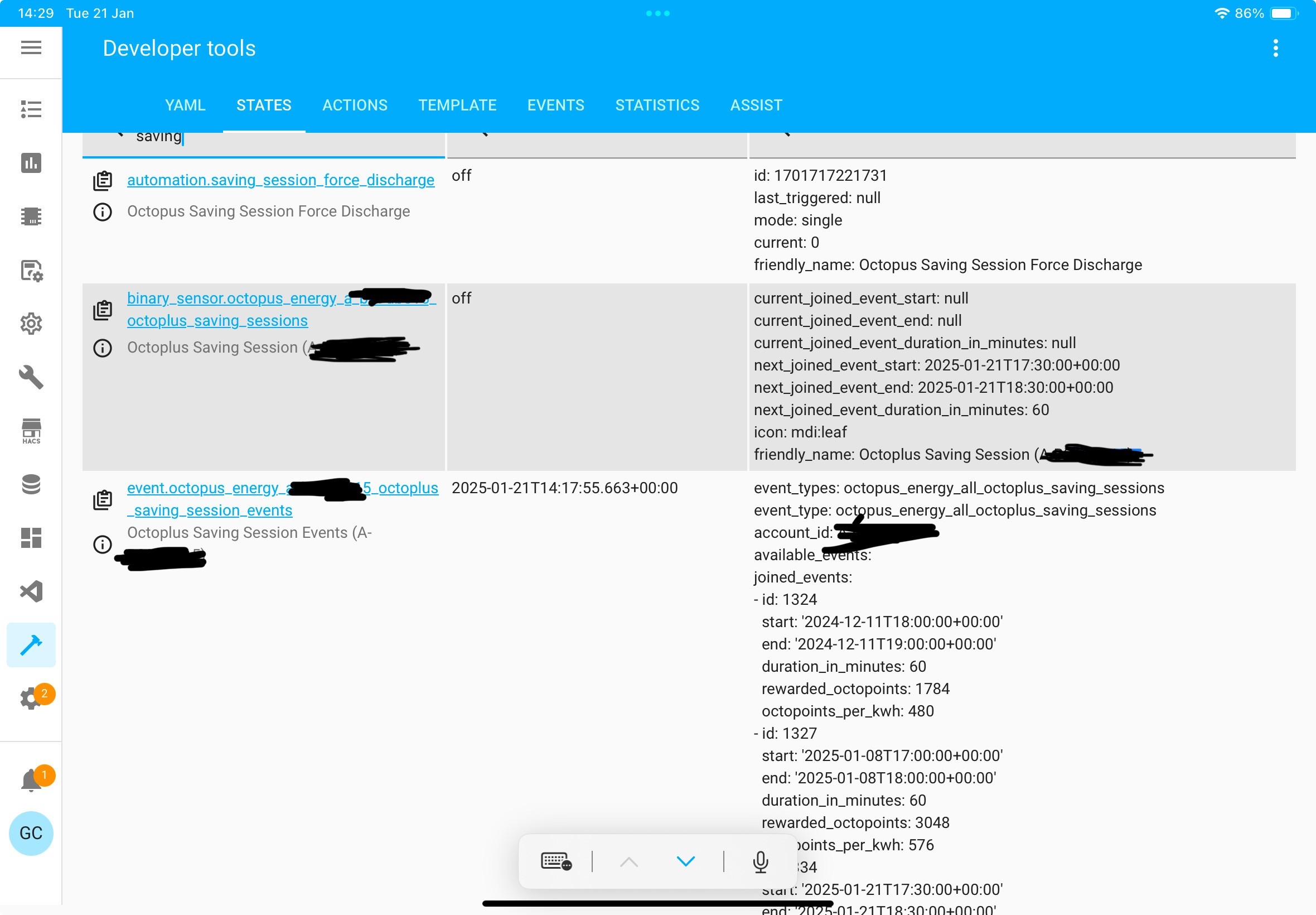The width and height of the screenshot is (1316, 915).
Task: Open the plain cog sidebar icon
Action: click(31, 324)
